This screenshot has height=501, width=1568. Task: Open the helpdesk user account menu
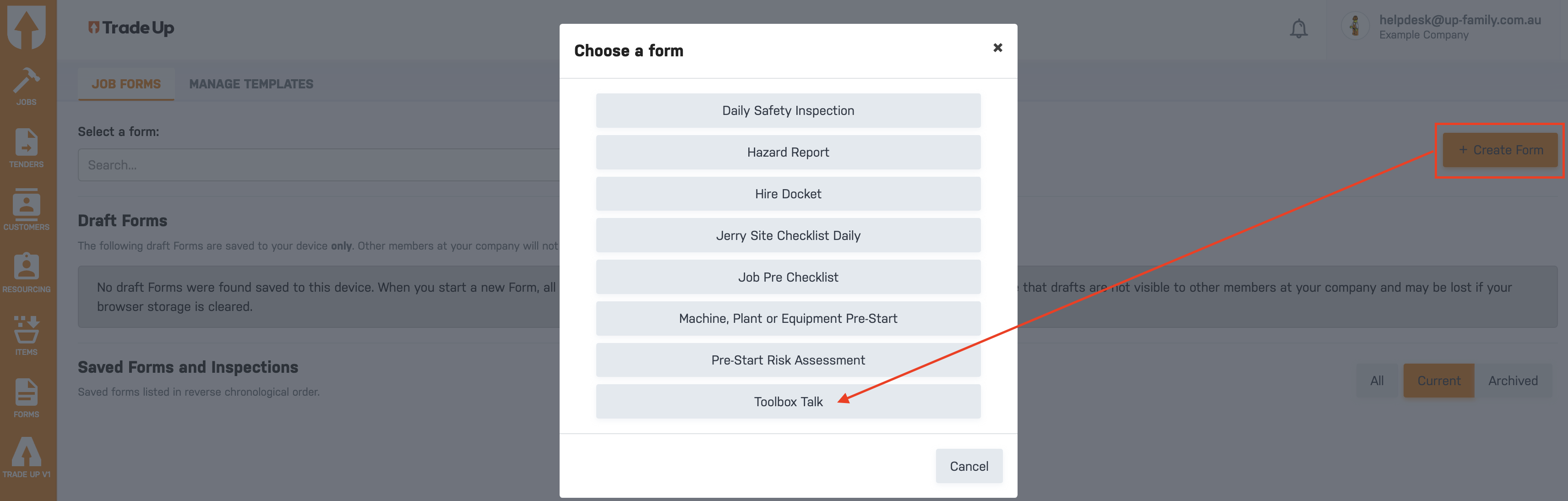(x=1443, y=27)
